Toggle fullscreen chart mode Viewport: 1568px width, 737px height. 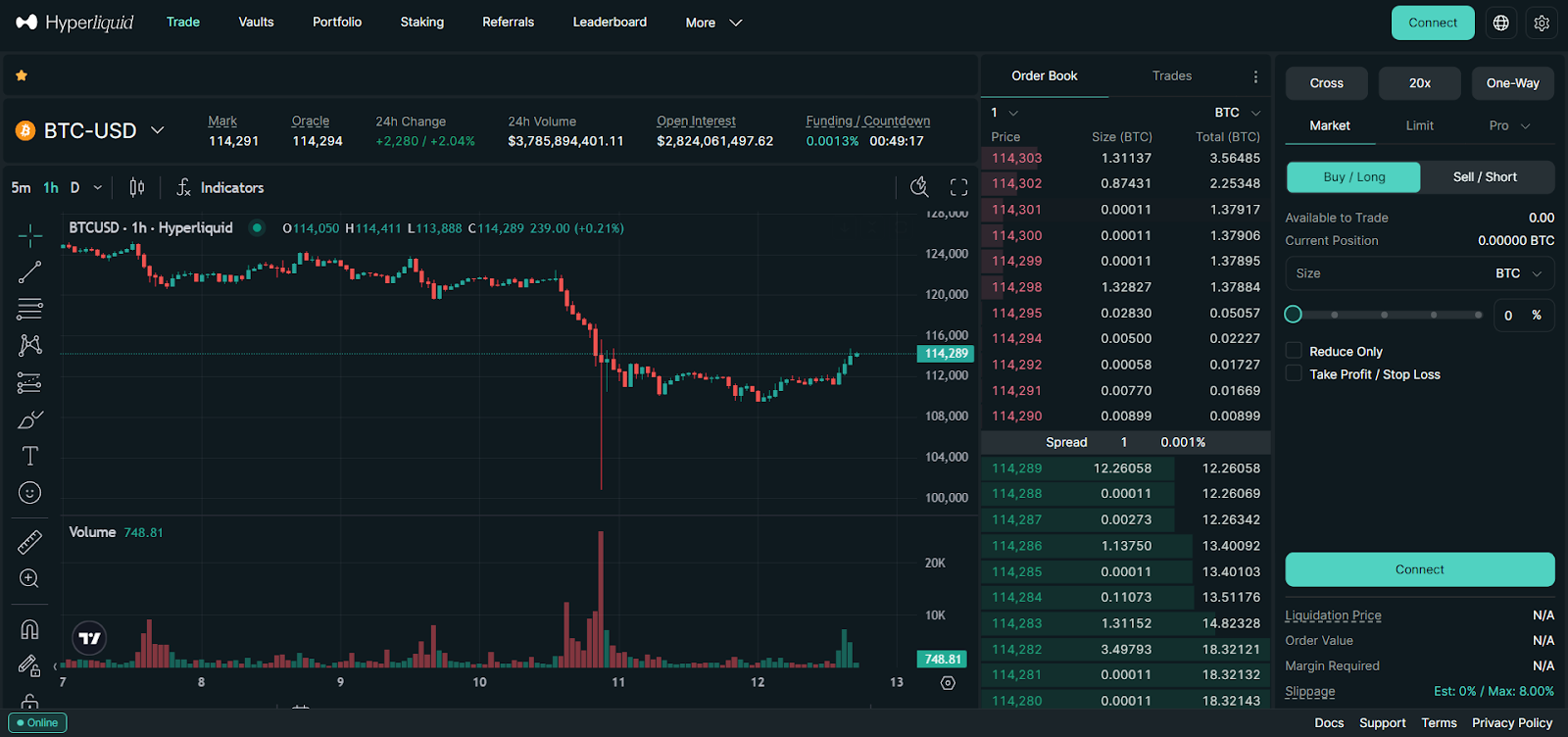[958, 187]
